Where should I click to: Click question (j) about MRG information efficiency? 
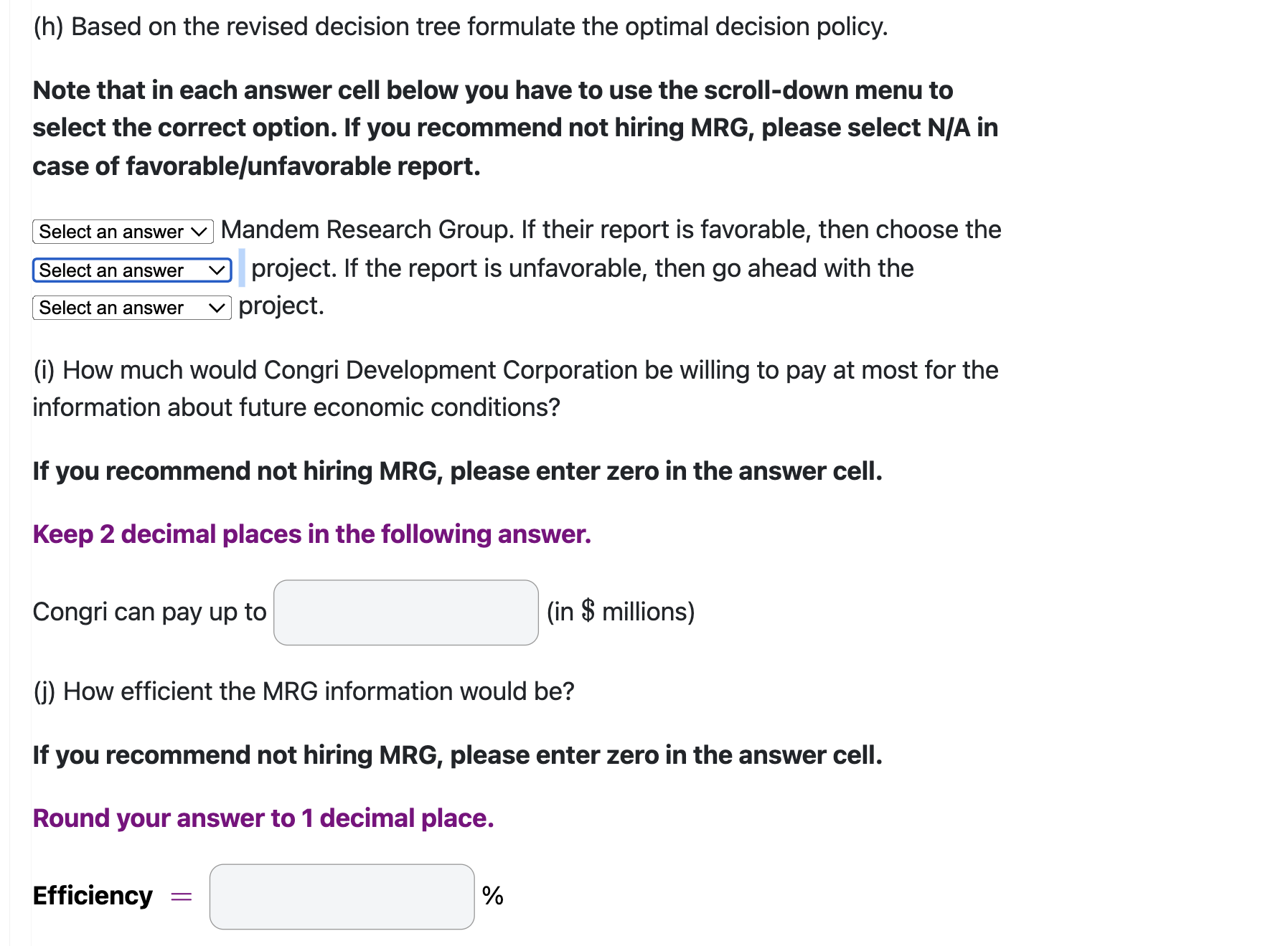click(x=304, y=691)
